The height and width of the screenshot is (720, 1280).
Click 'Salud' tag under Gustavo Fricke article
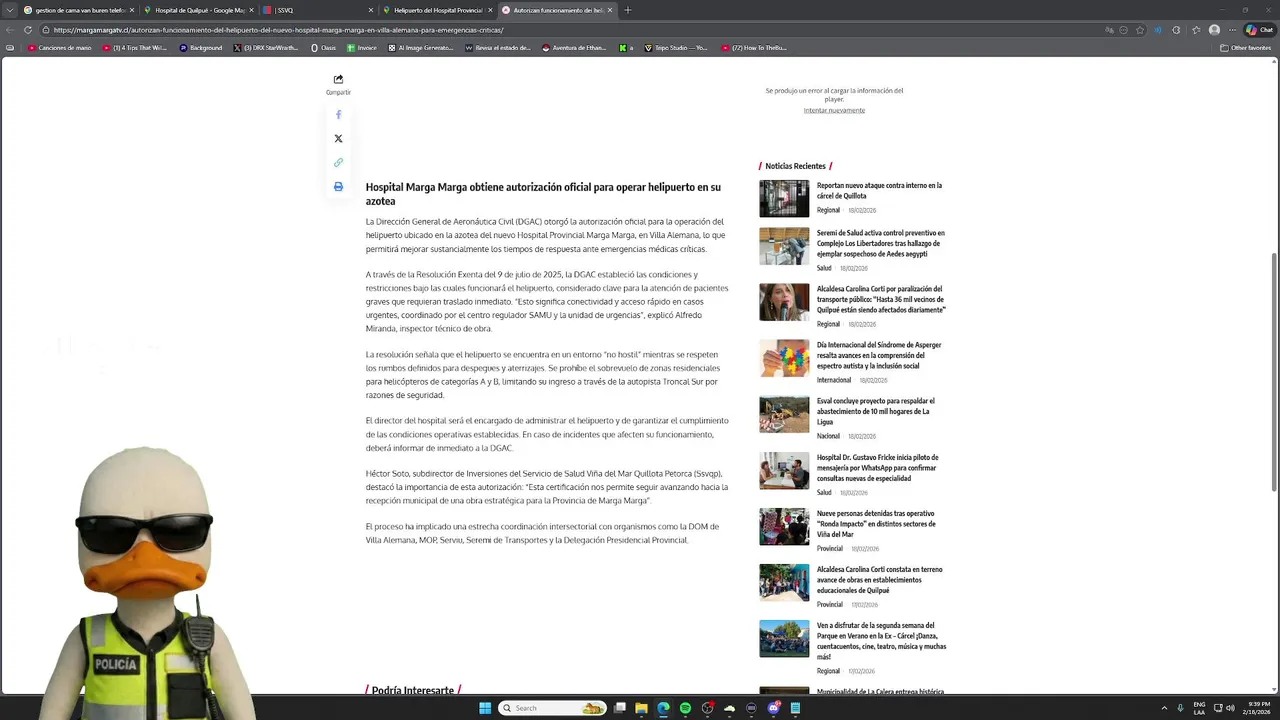[824, 492]
